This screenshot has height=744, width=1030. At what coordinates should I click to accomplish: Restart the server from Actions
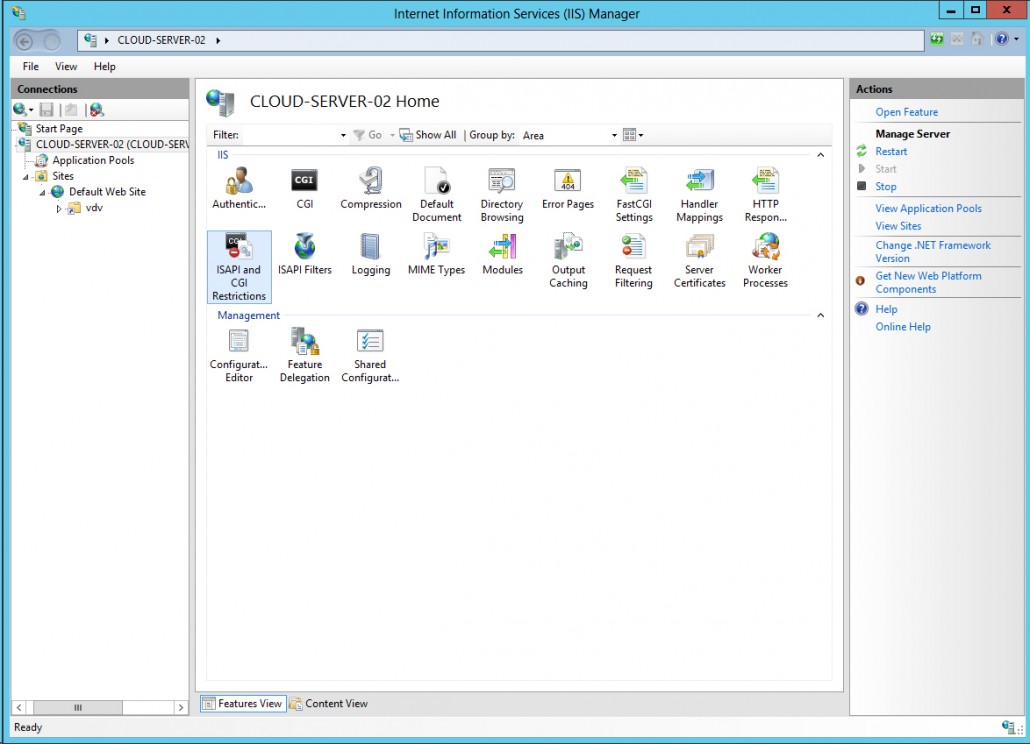coord(891,152)
